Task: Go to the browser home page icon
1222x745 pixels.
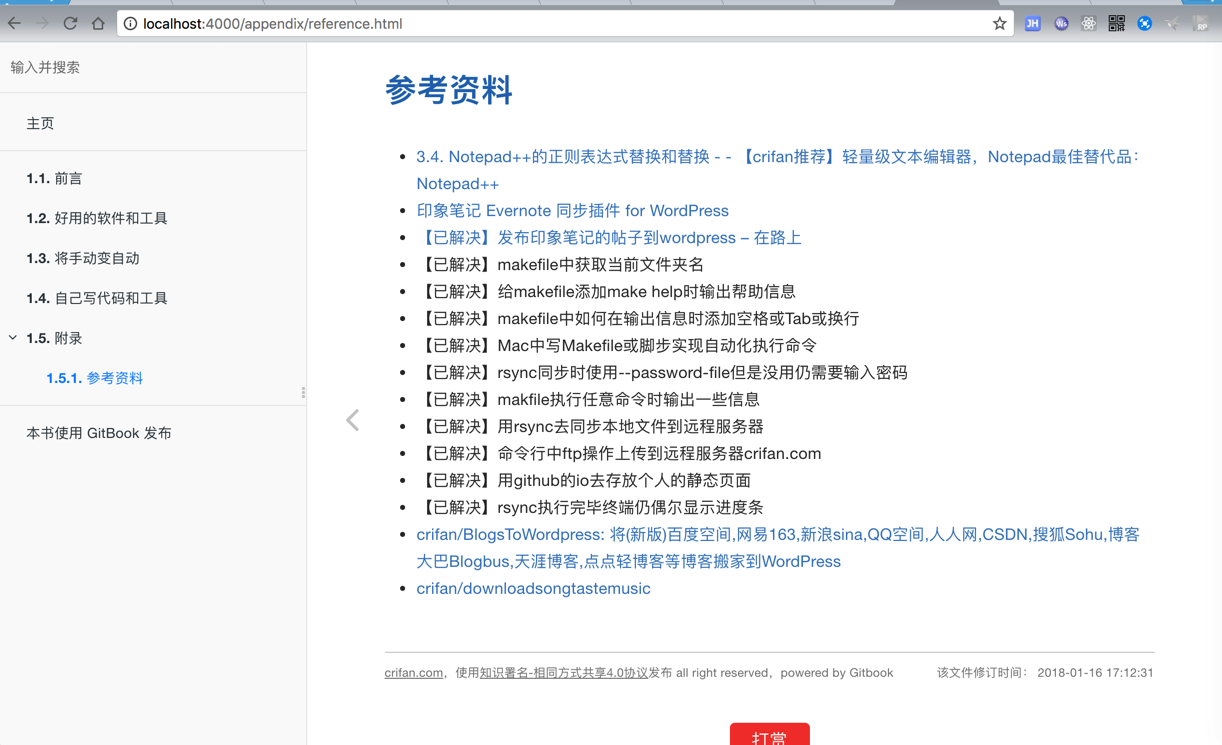Action: coord(98,23)
